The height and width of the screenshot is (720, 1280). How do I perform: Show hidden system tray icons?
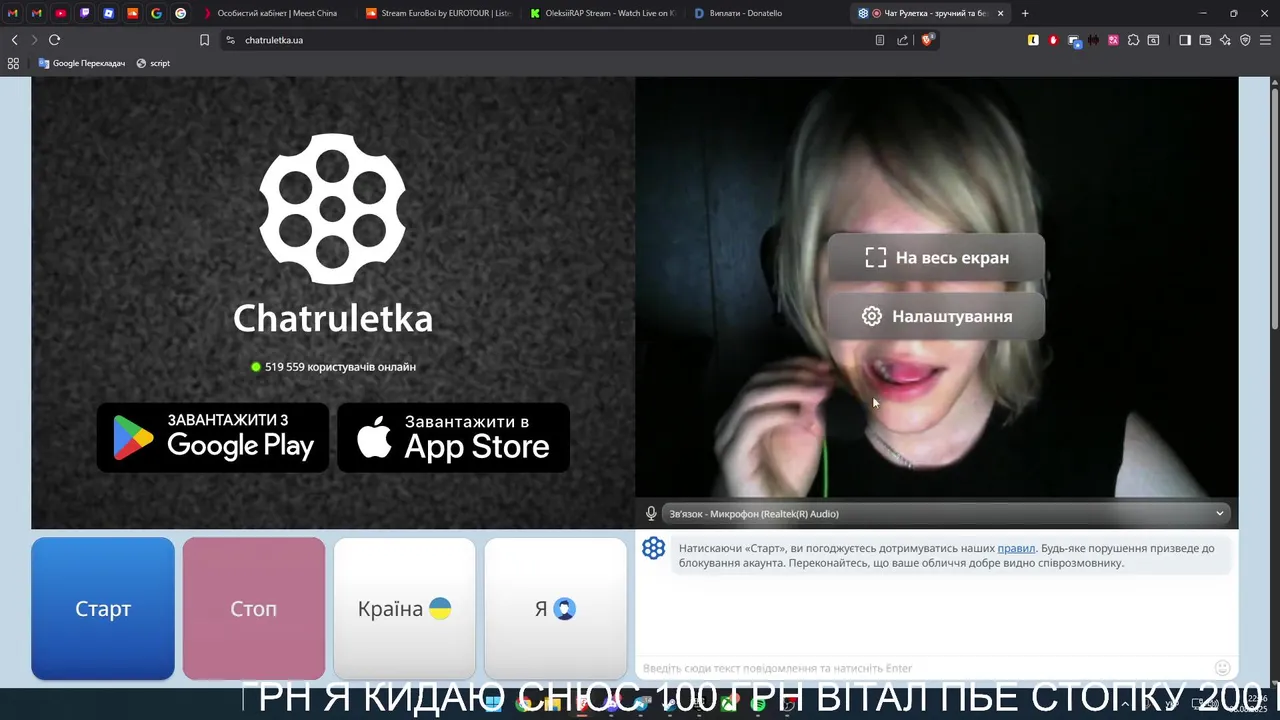tap(1125, 704)
